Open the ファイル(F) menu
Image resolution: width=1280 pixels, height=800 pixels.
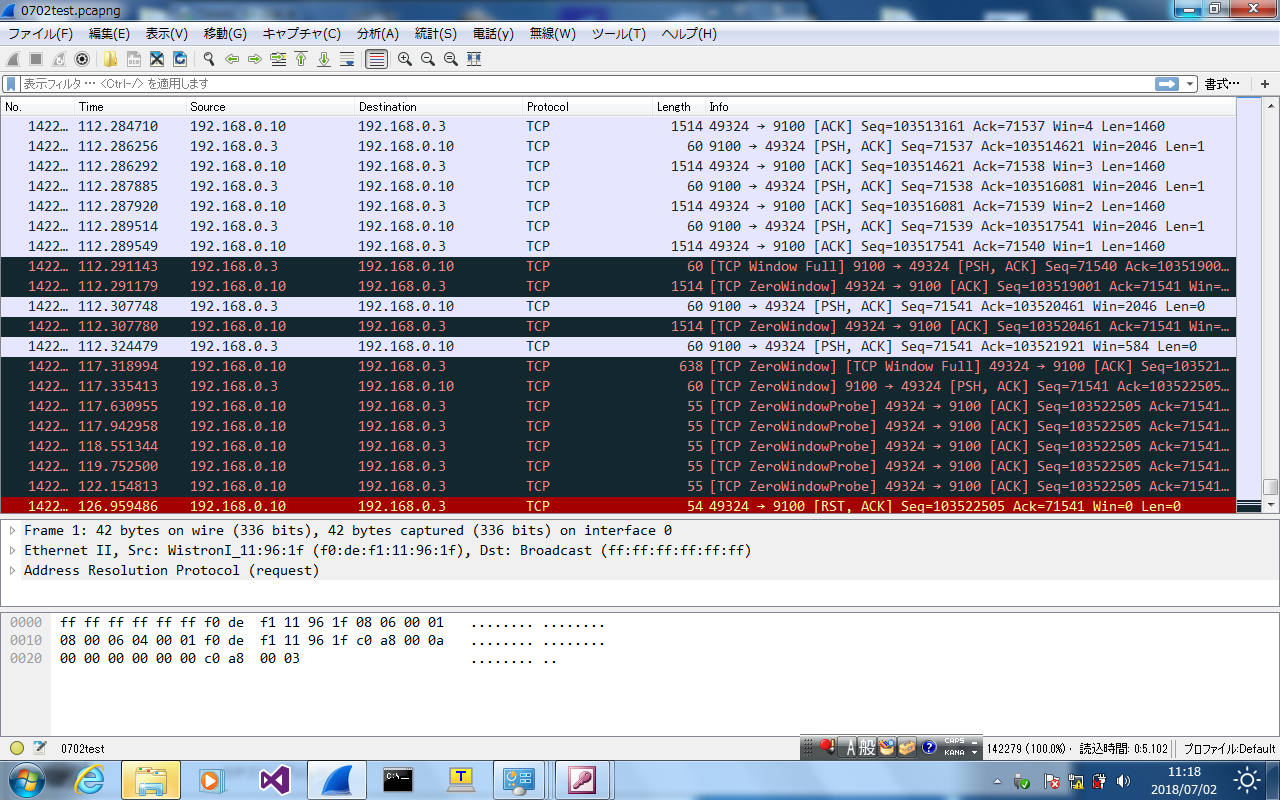pyautogui.click(x=40, y=33)
